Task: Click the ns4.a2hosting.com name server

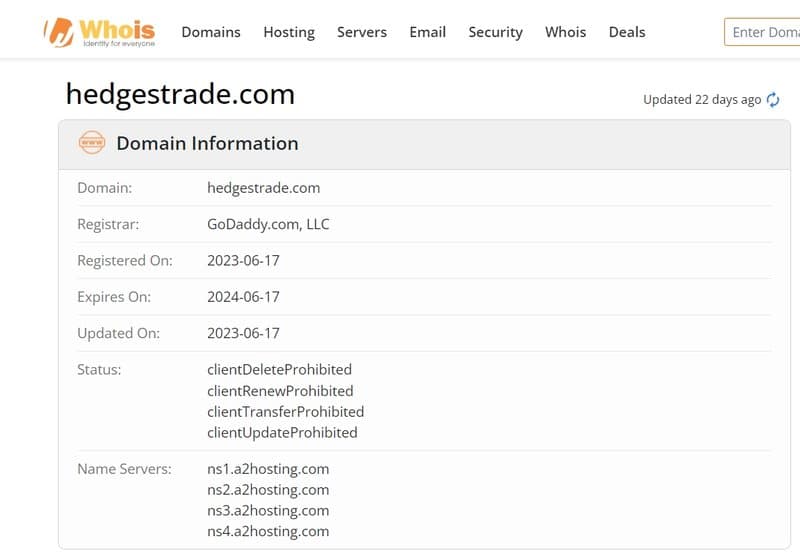Action: 268,531
